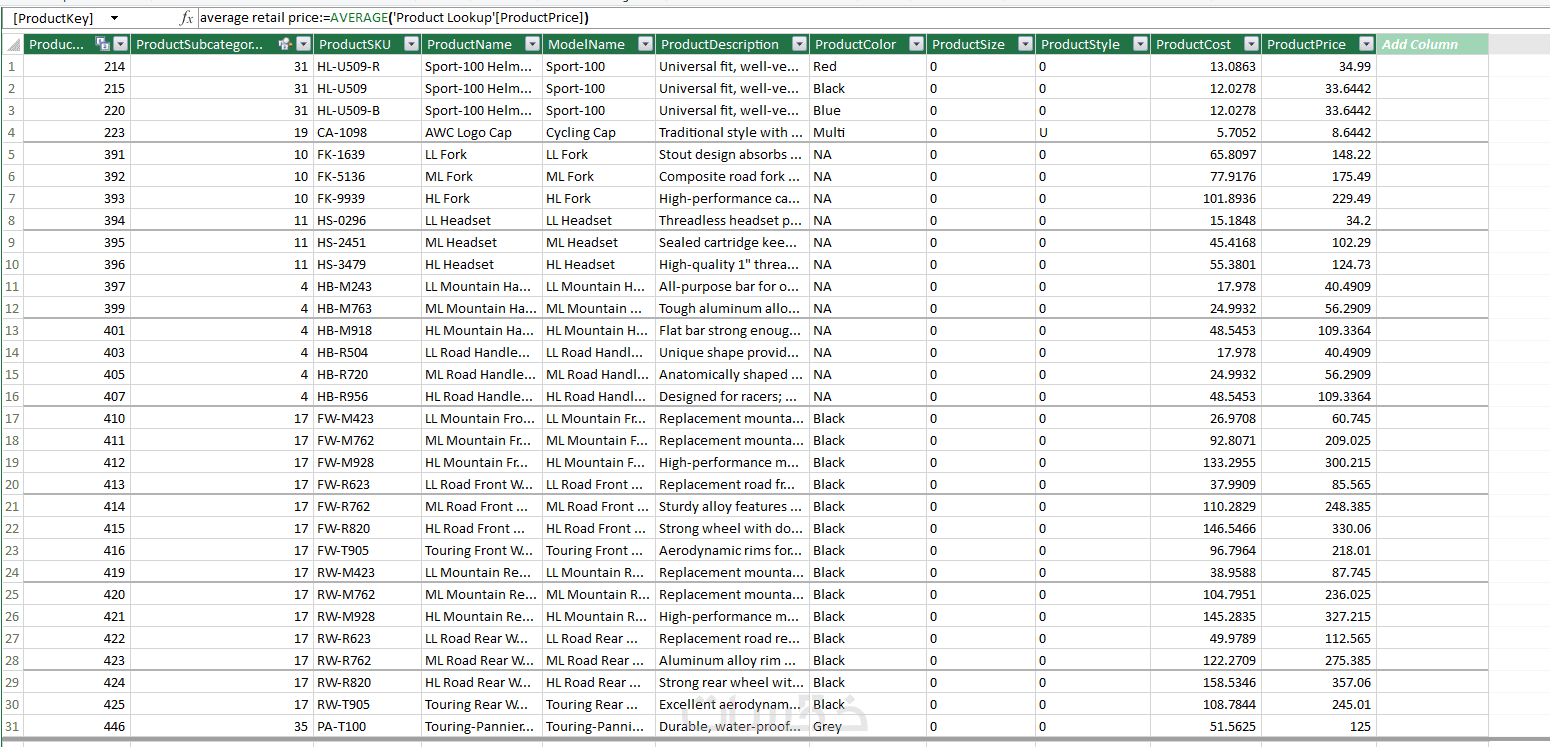Open the ProductSKU column filter dropdown

click(411, 44)
